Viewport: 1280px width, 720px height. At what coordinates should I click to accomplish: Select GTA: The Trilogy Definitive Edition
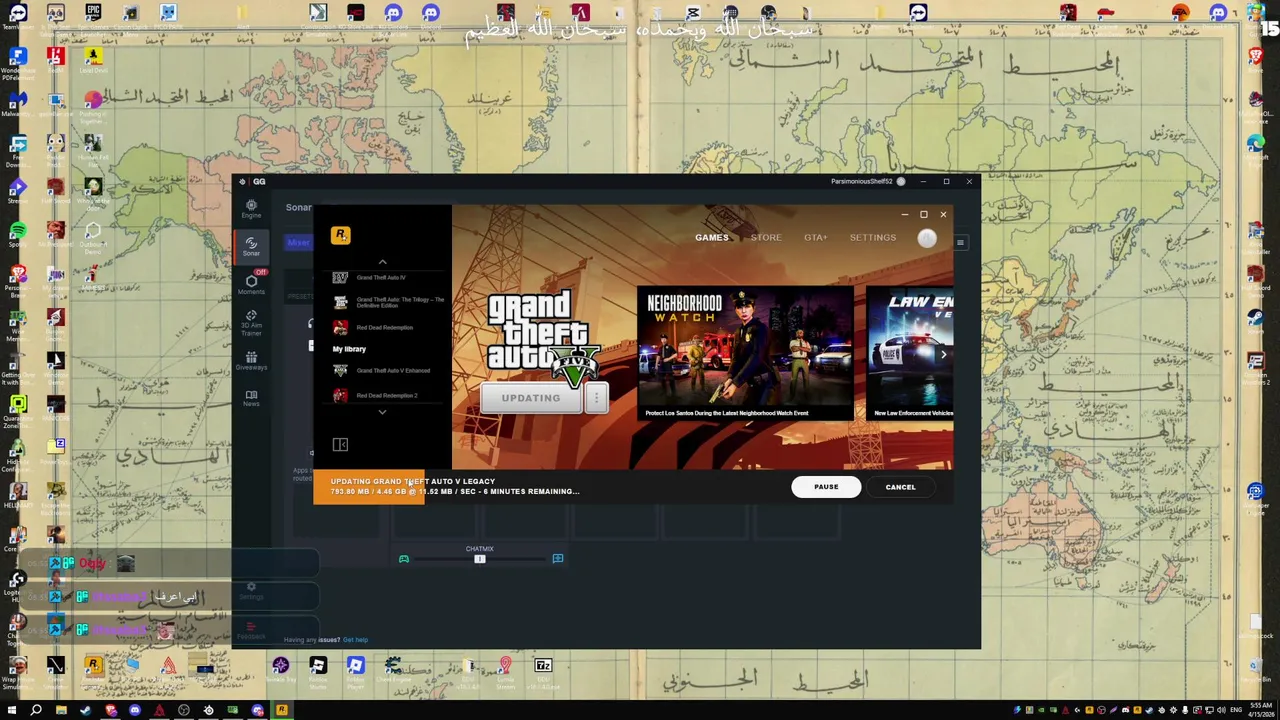(388, 302)
